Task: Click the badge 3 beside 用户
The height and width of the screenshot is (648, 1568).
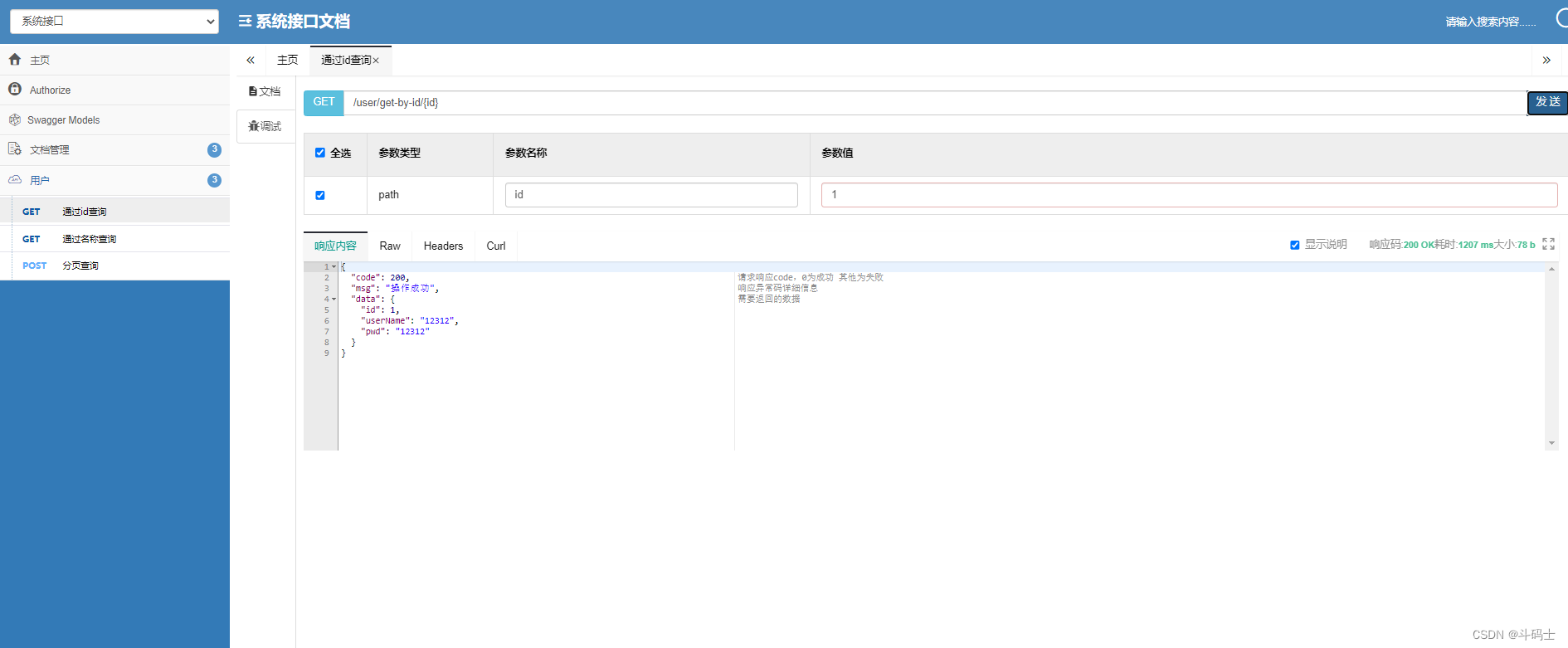Action: pyautogui.click(x=214, y=180)
